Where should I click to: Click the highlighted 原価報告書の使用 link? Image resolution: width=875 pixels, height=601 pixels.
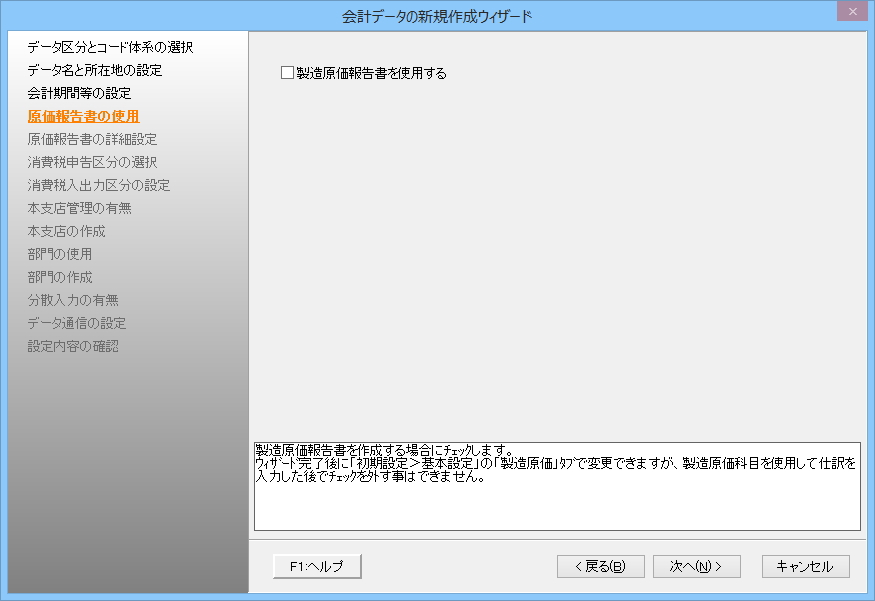point(84,116)
